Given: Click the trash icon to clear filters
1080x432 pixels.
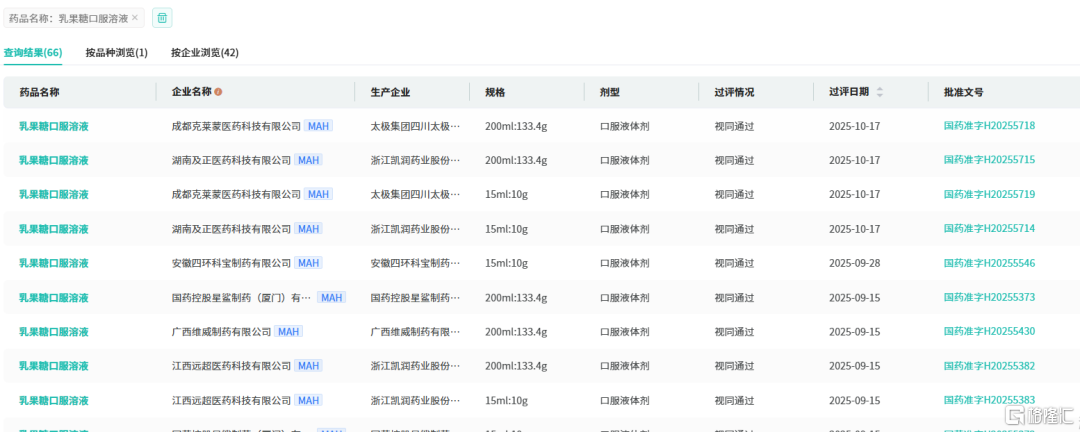Looking at the screenshot, I should (x=162, y=18).
